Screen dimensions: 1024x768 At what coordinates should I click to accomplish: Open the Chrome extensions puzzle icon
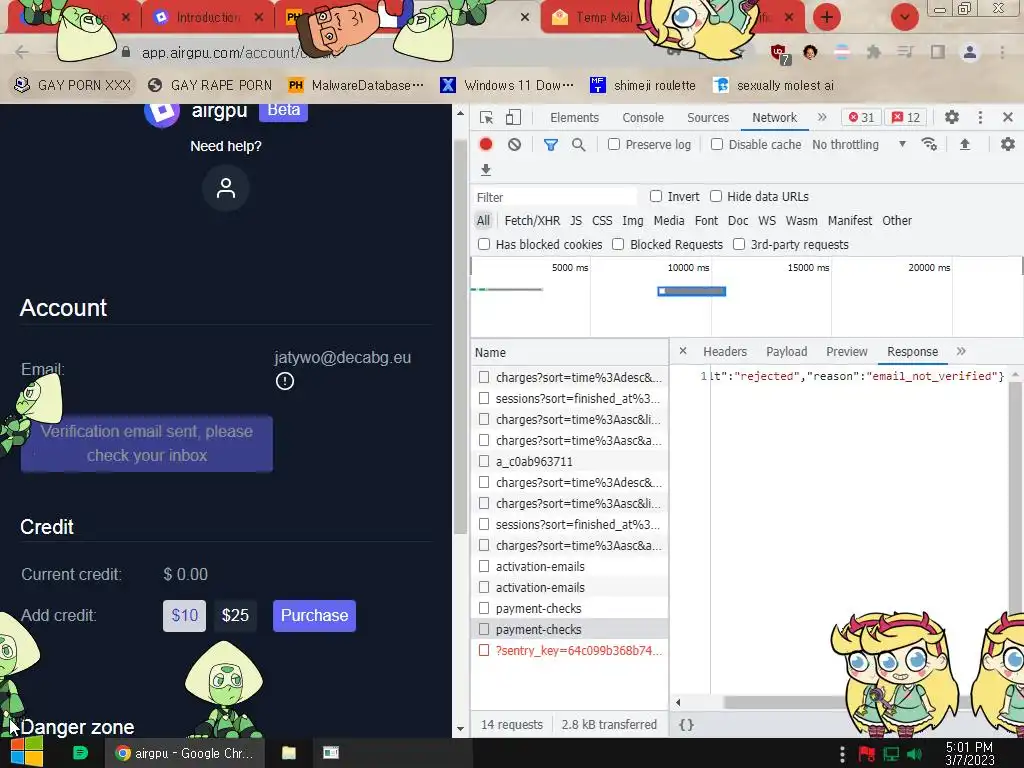[873, 52]
